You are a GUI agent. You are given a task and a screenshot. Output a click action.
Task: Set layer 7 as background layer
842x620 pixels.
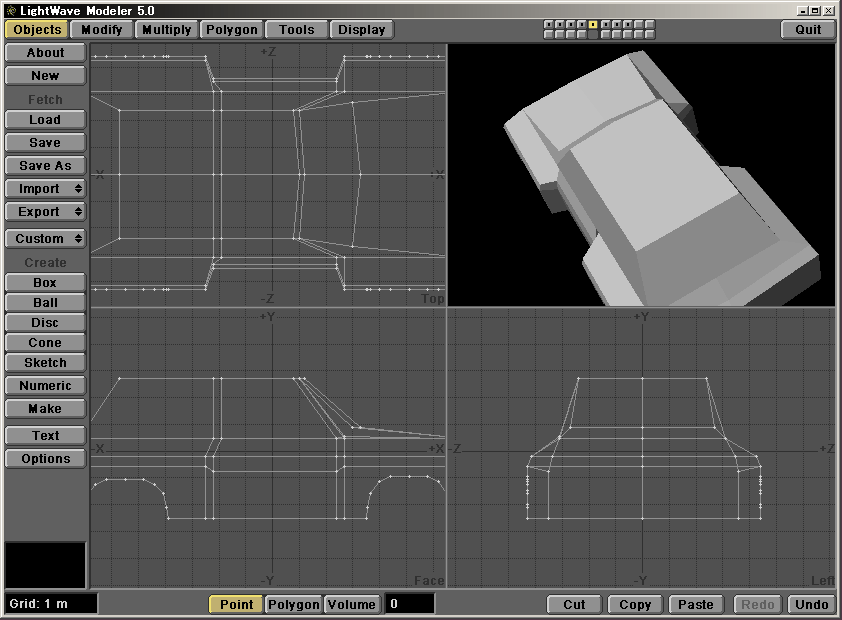617,34
